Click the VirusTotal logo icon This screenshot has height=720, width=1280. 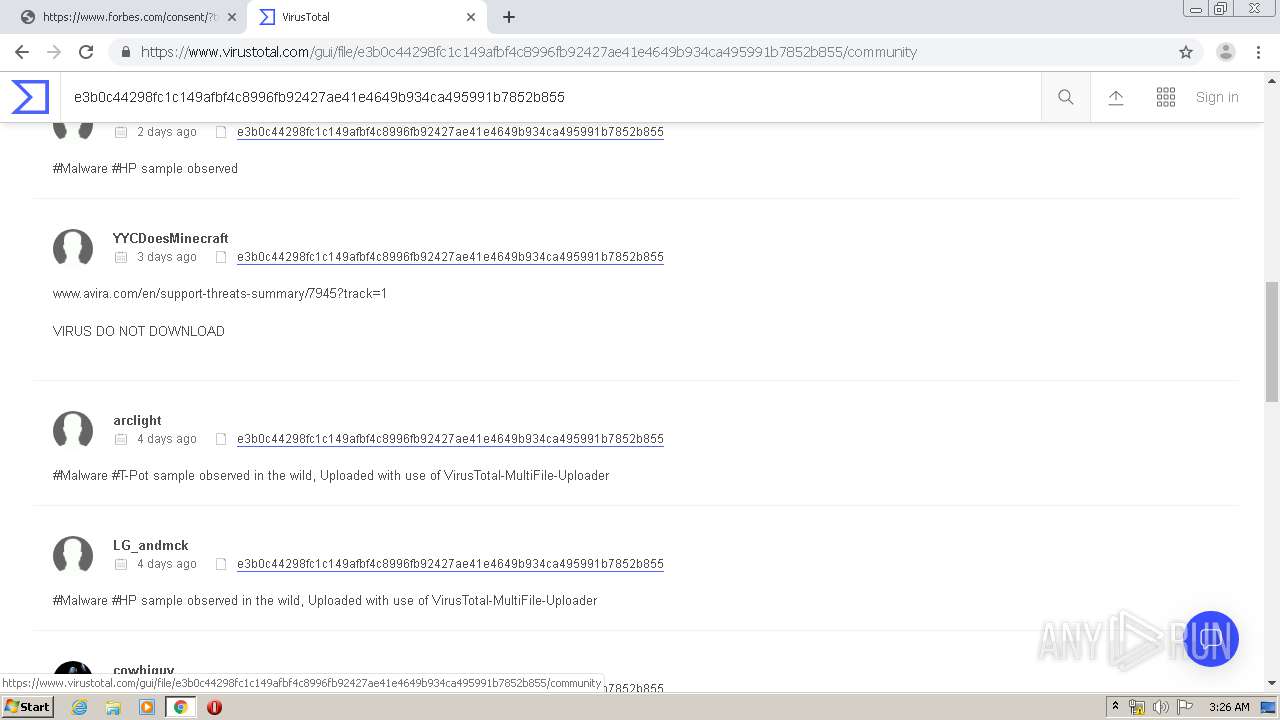point(30,97)
